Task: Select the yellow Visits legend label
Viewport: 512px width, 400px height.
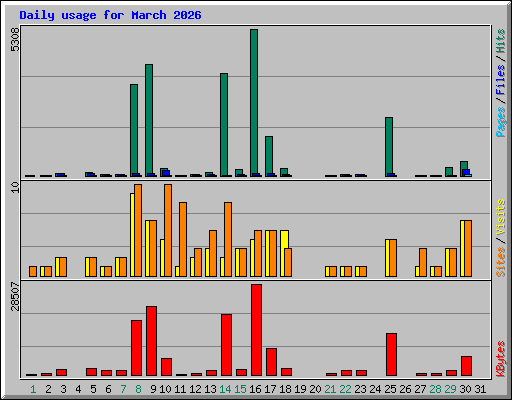Action: [x=501, y=217]
